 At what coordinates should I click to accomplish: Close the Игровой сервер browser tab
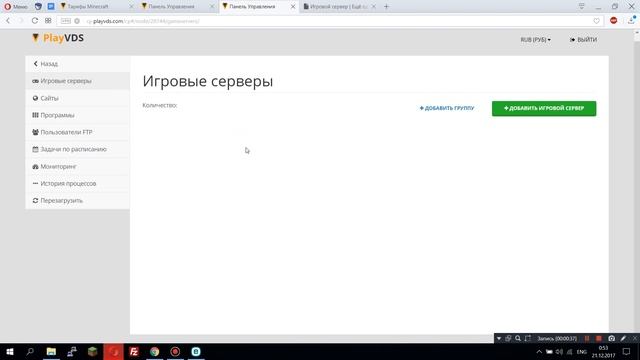[373, 7]
